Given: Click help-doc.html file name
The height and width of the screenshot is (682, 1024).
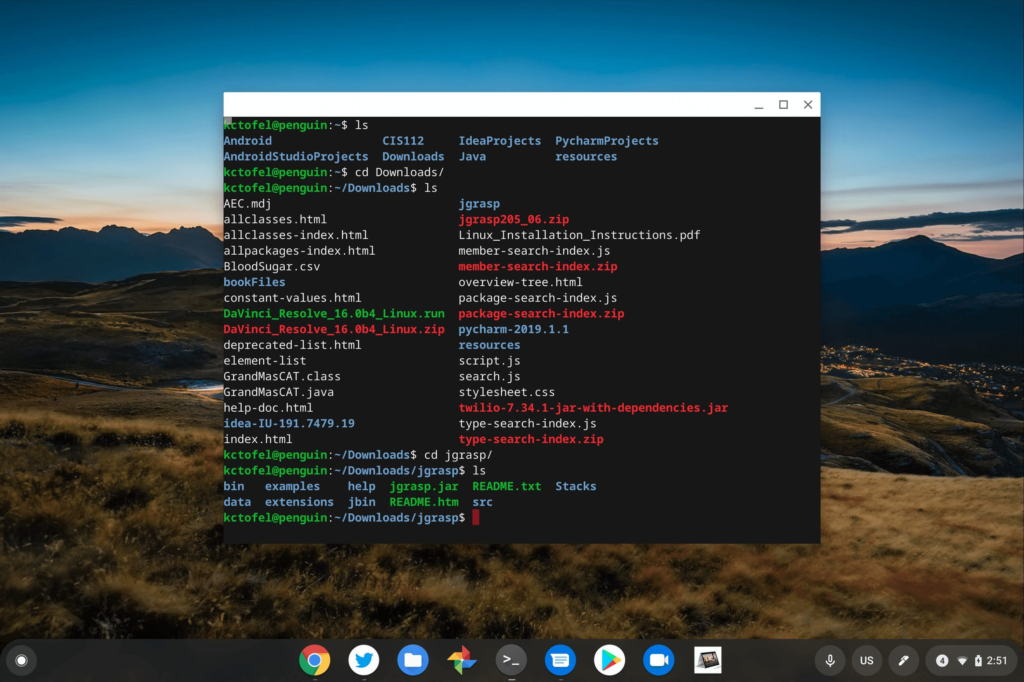Looking at the screenshot, I should click(x=268, y=408).
